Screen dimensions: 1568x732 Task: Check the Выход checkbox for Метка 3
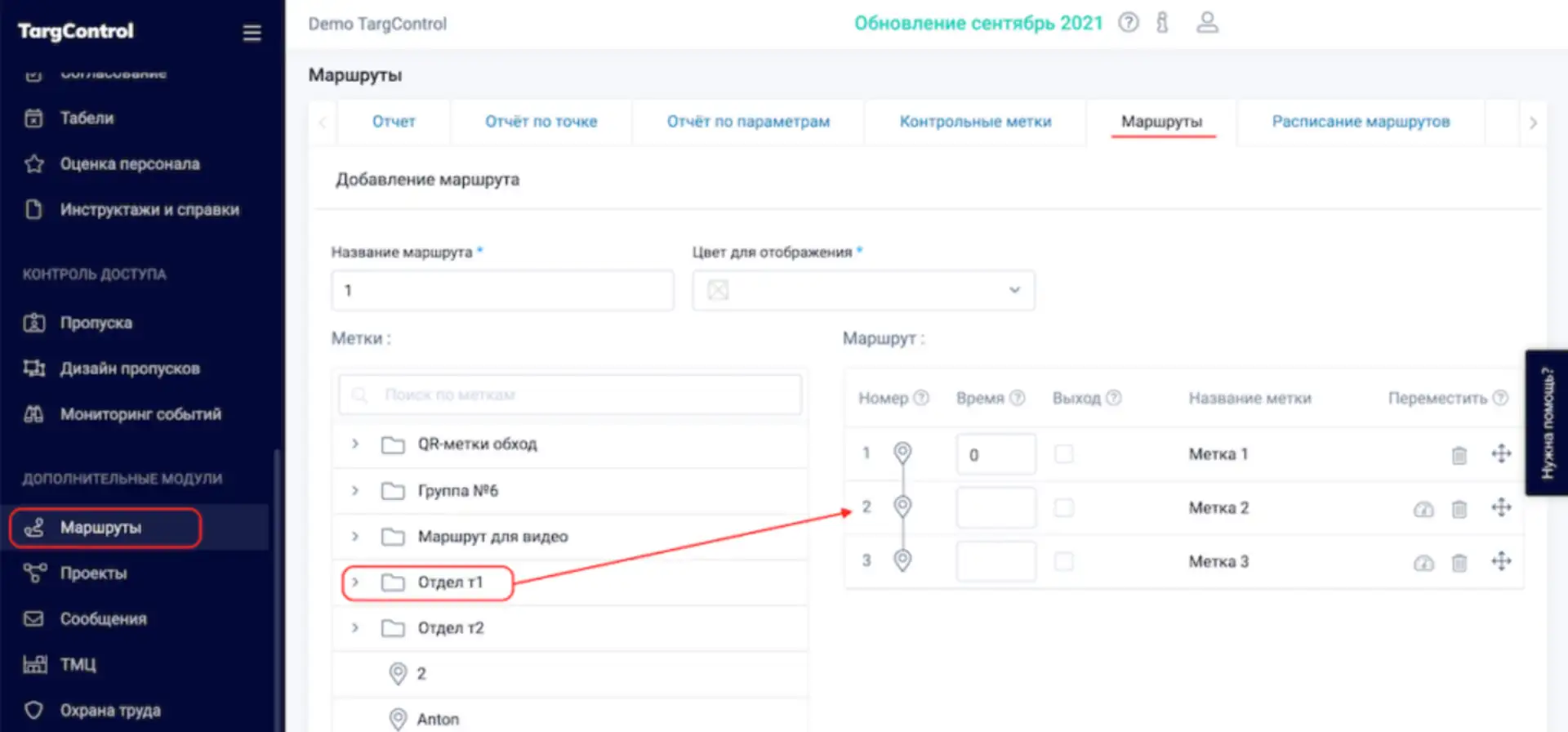pos(1063,561)
